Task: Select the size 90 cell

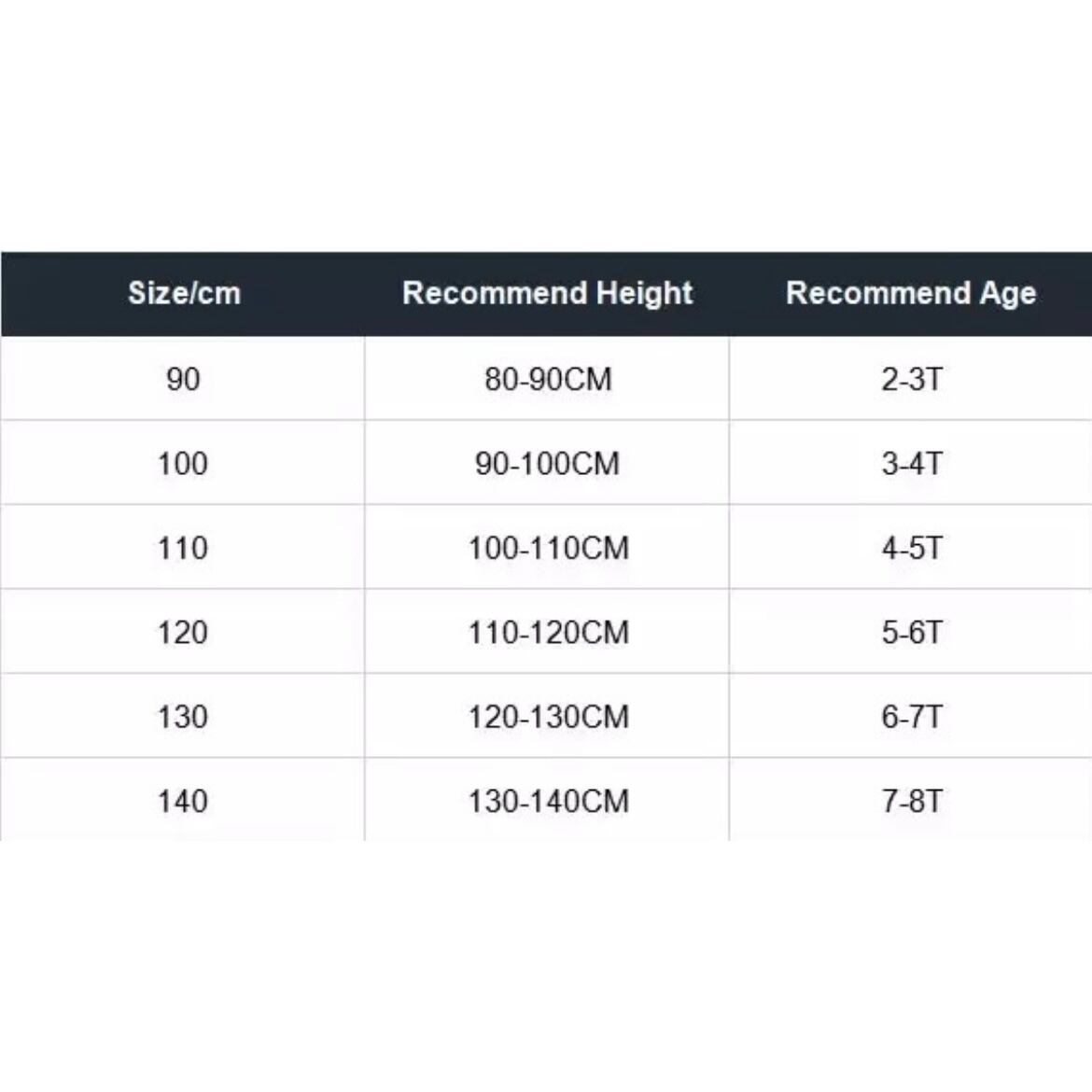Action: pos(183,379)
